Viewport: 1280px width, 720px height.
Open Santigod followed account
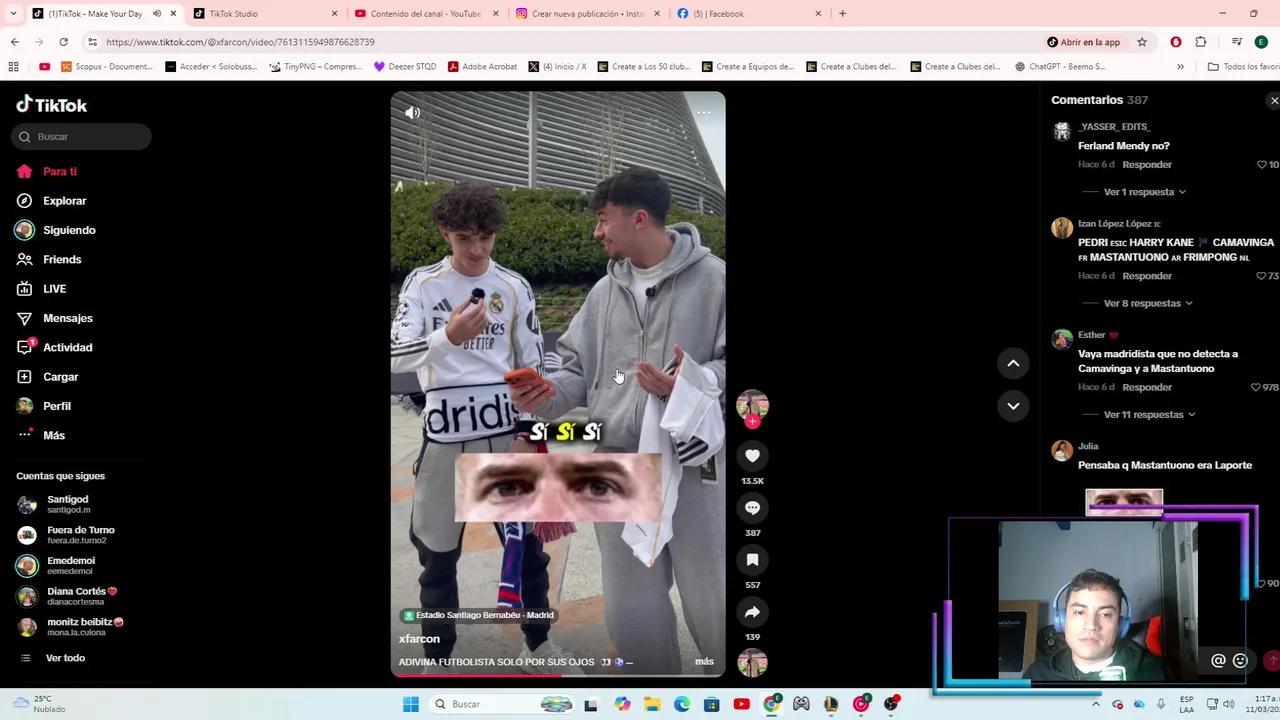click(x=68, y=504)
